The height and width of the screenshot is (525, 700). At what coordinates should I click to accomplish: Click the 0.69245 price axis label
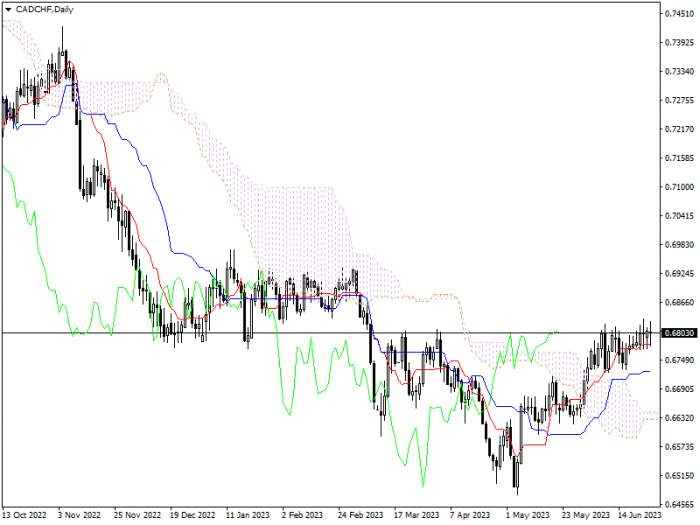click(x=679, y=273)
